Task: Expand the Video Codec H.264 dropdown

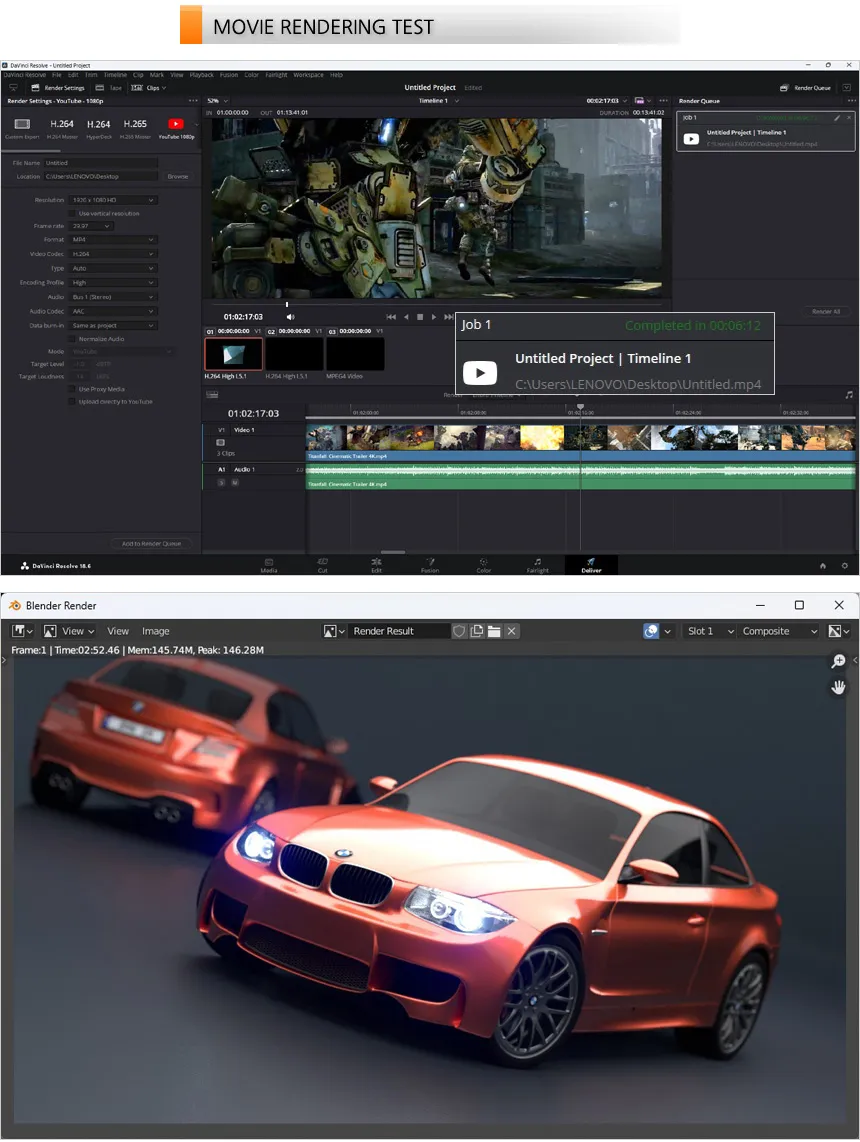Action: (113, 254)
